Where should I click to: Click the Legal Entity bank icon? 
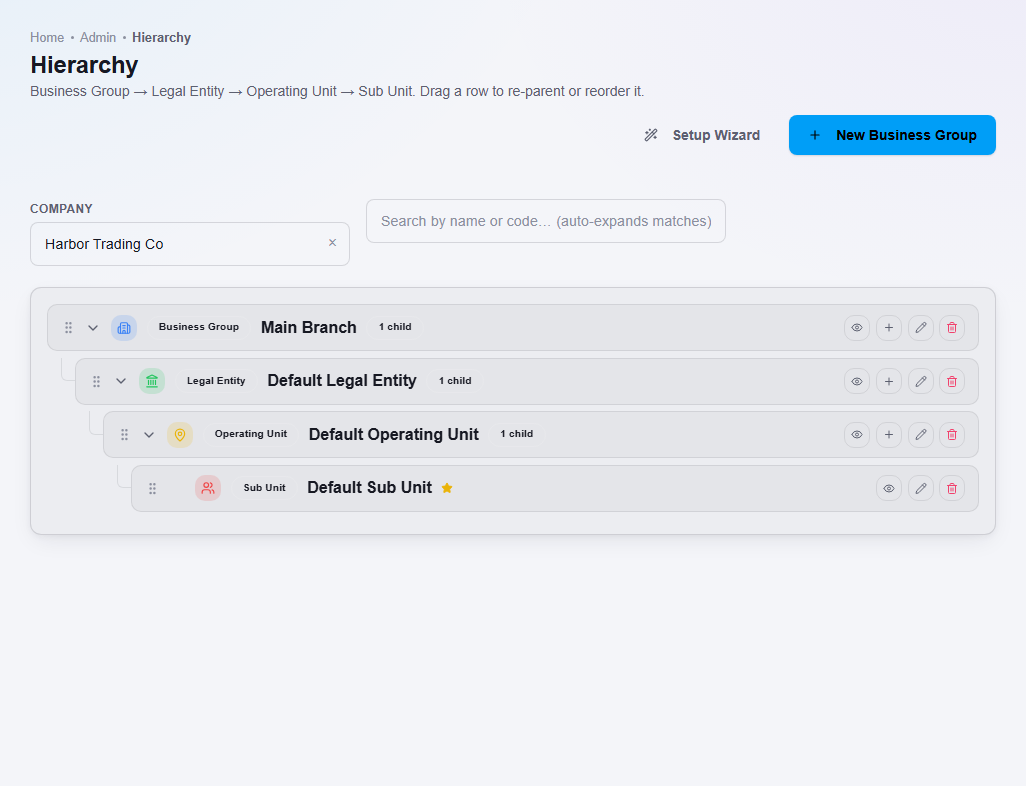(152, 381)
